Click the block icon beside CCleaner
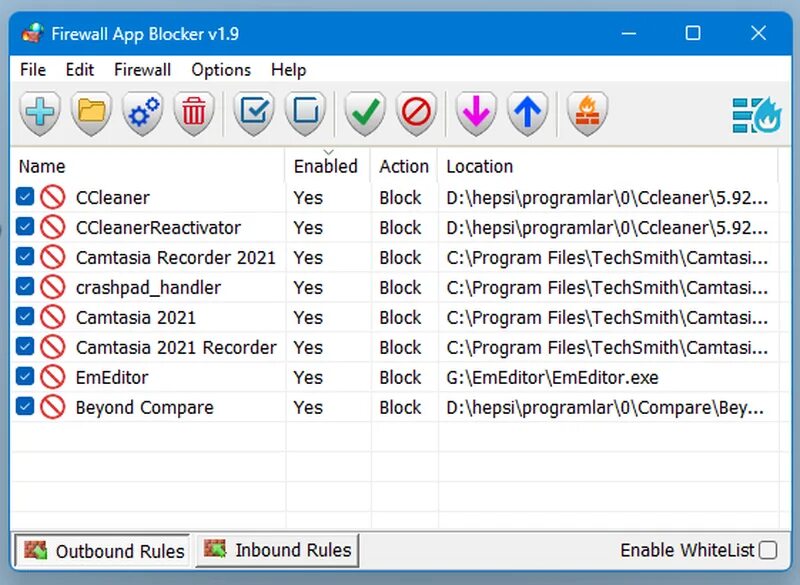The width and height of the screenshot is (800, 585). point(53,197)
